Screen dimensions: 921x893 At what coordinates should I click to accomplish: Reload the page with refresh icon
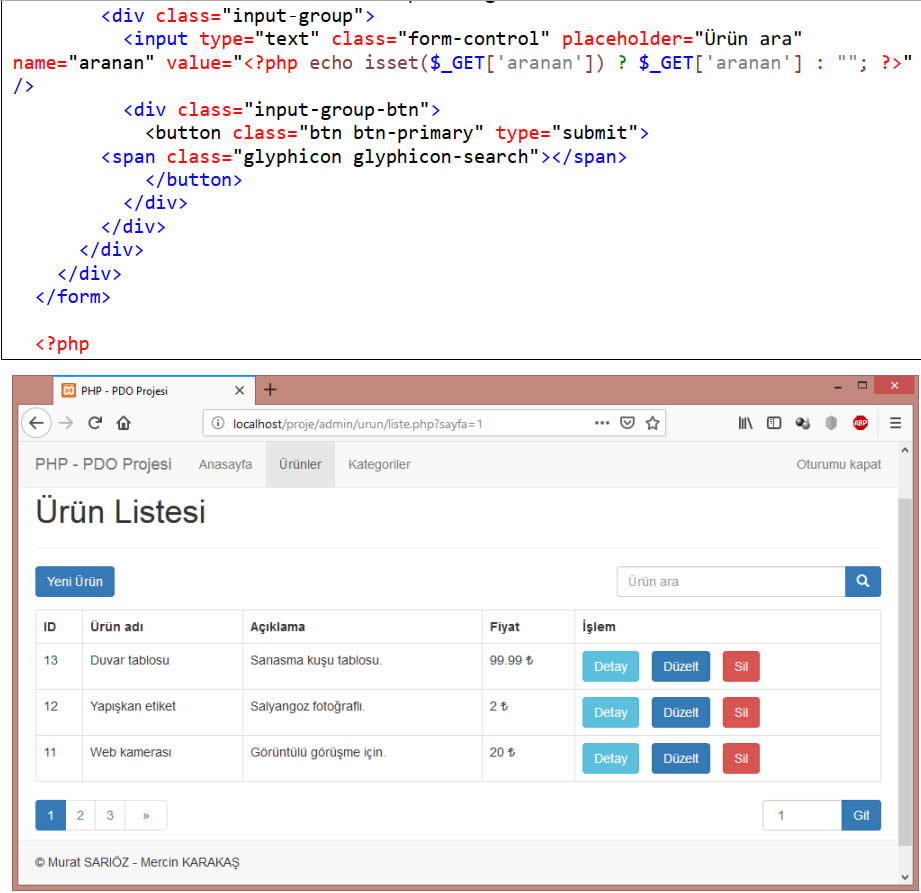95,423
